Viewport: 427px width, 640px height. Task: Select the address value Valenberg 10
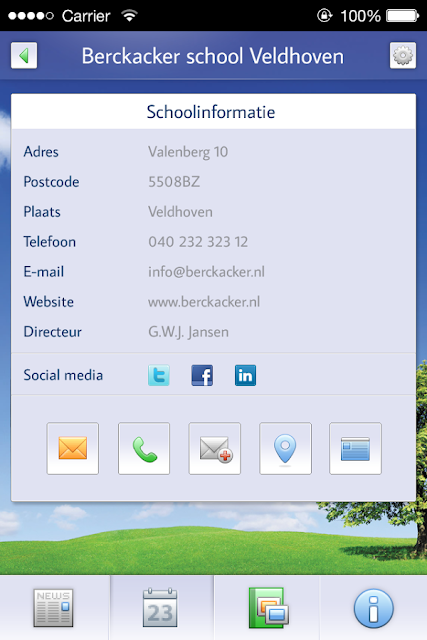(188, 152)
